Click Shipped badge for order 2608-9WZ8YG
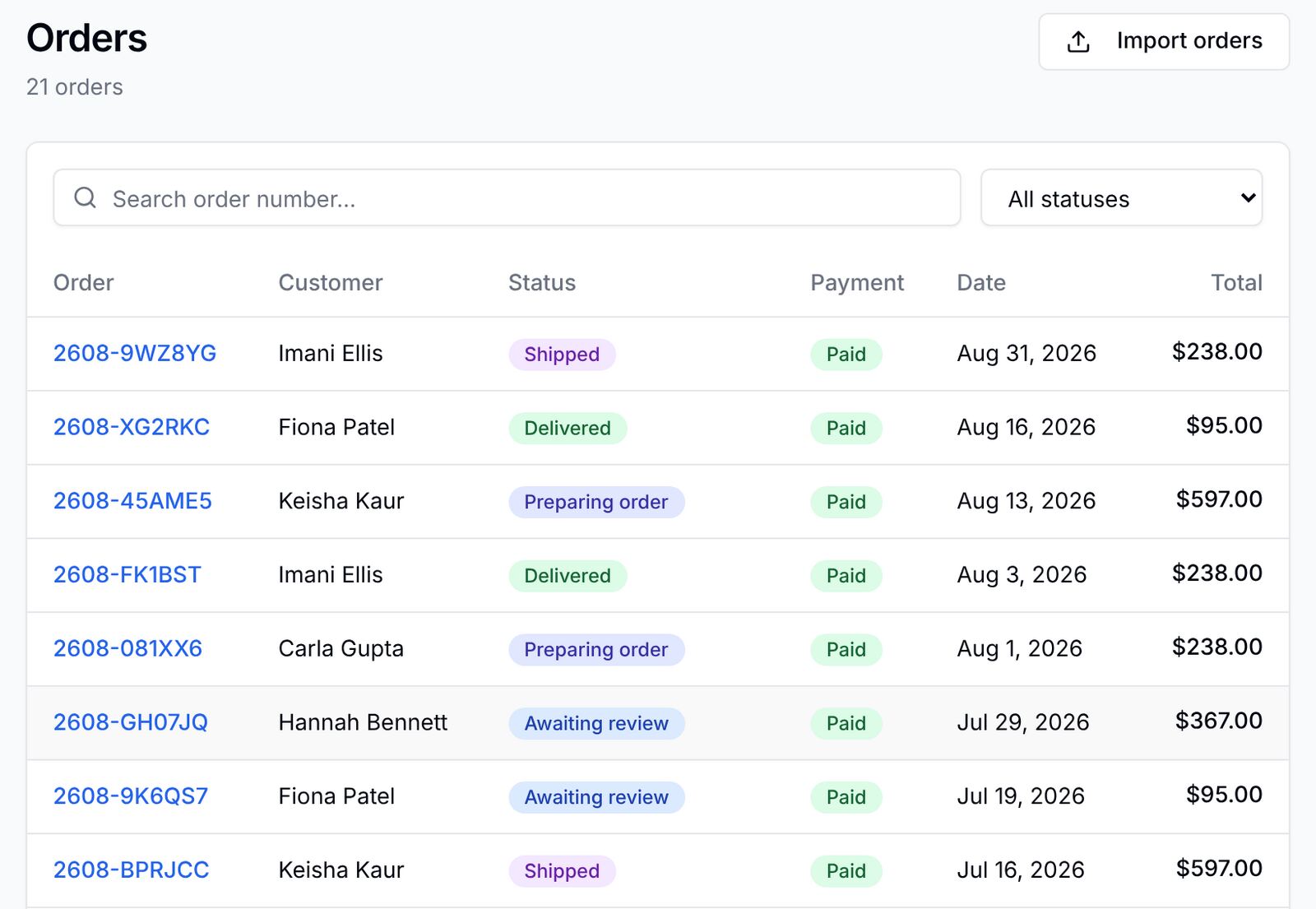 click(x=562, y=355)
